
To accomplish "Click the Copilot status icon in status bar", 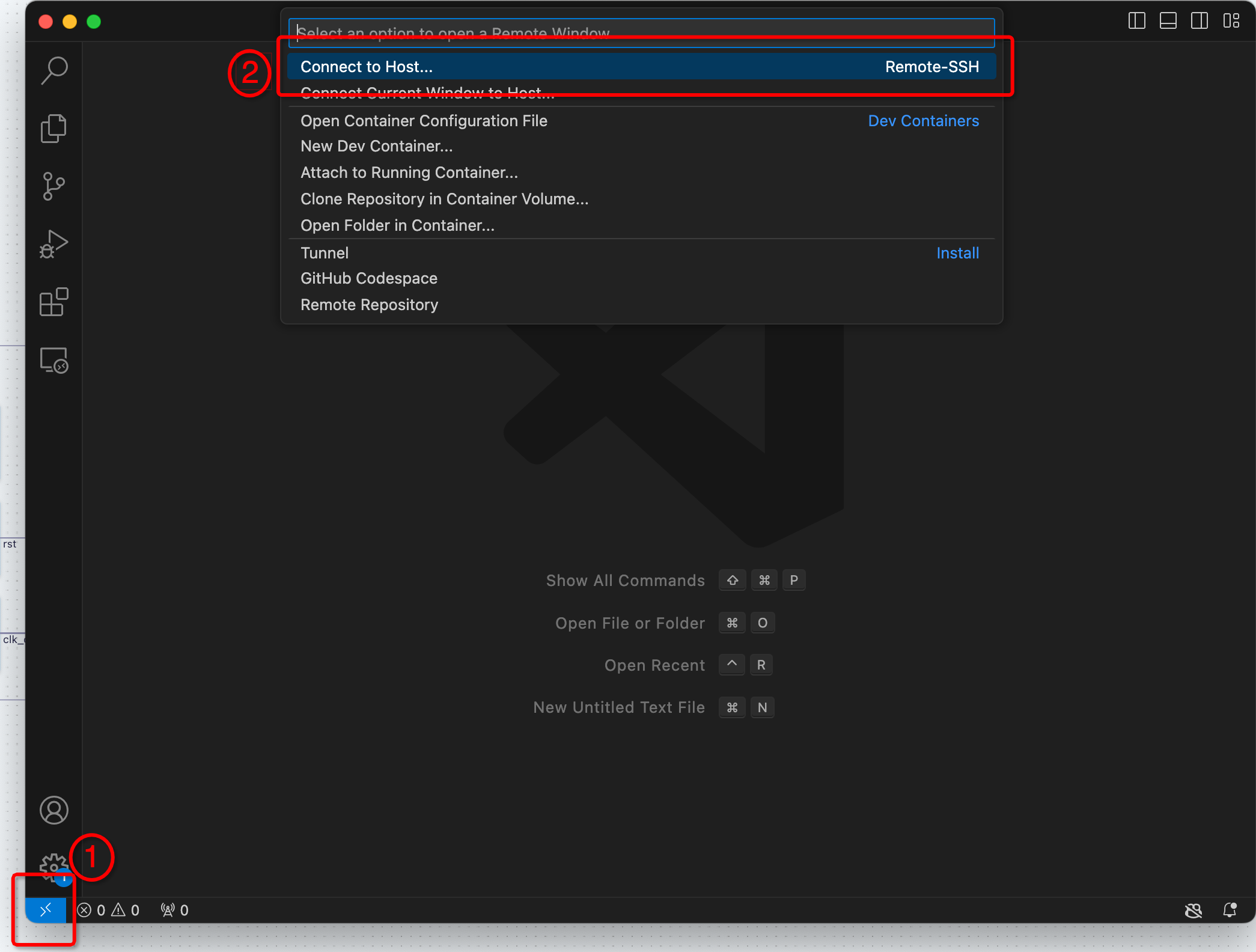I will (1194, 910).
